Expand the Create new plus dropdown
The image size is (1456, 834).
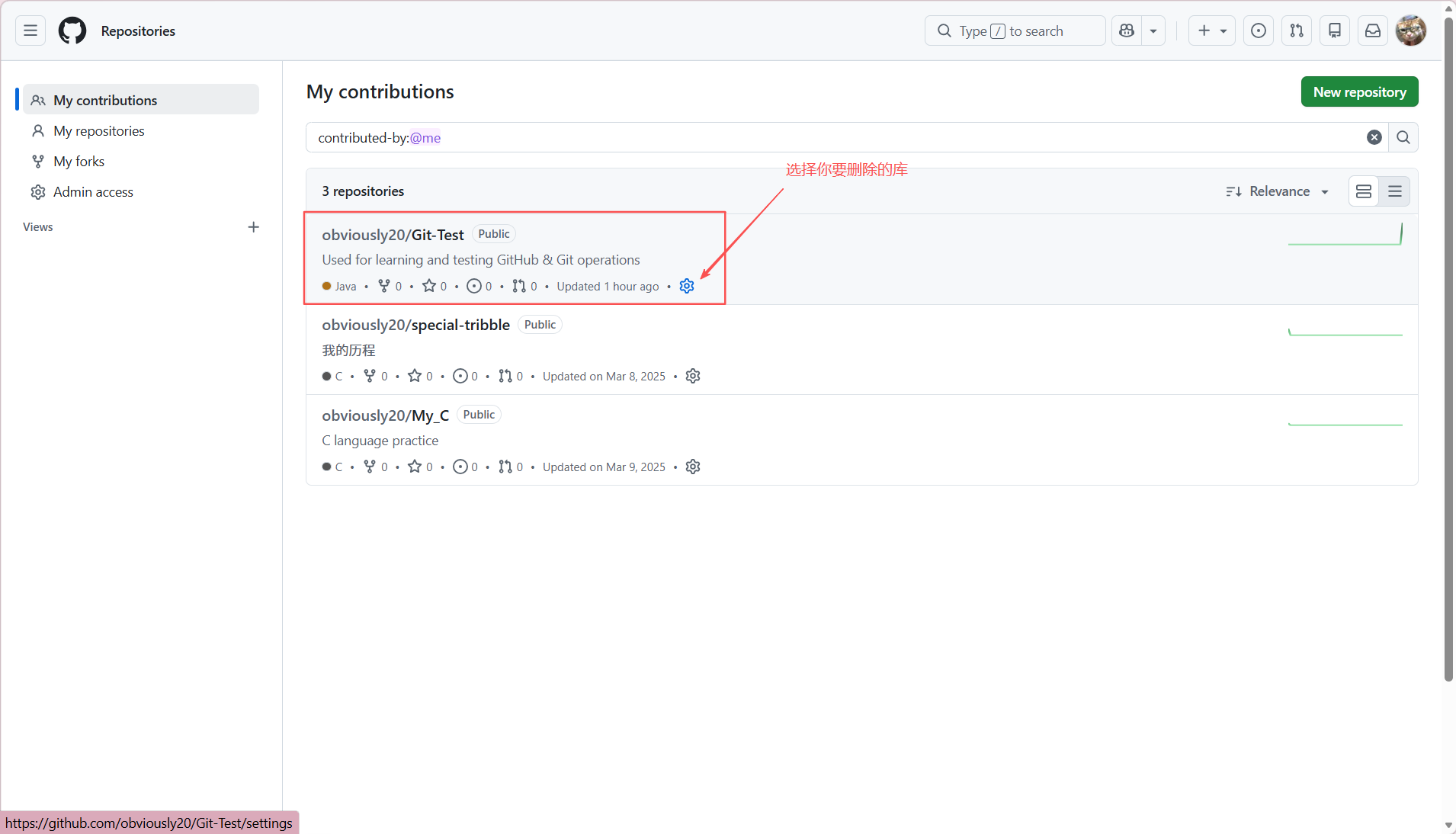(x=1211, y=30)
